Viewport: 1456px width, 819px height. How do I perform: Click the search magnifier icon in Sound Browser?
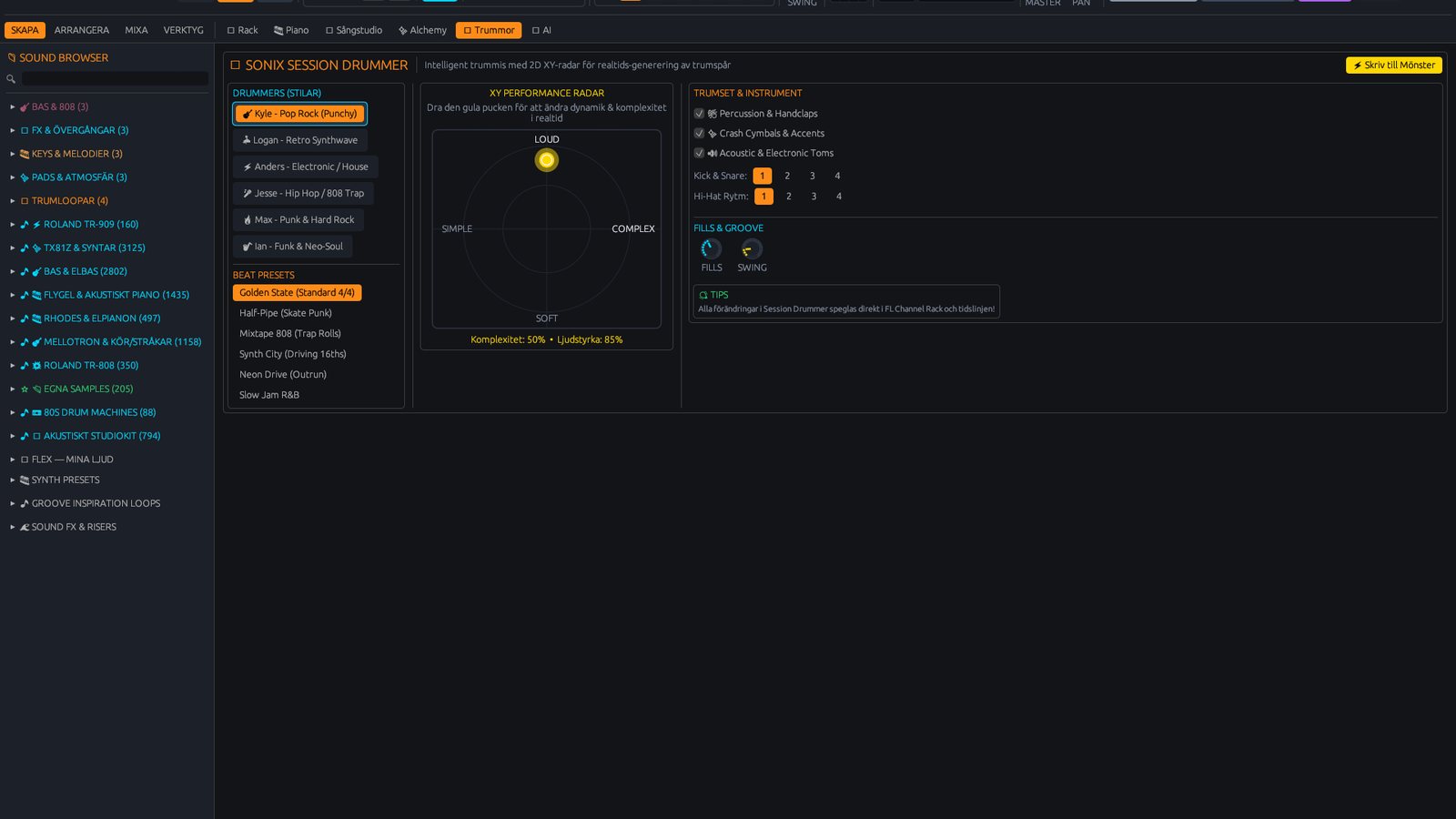(11, 79)
